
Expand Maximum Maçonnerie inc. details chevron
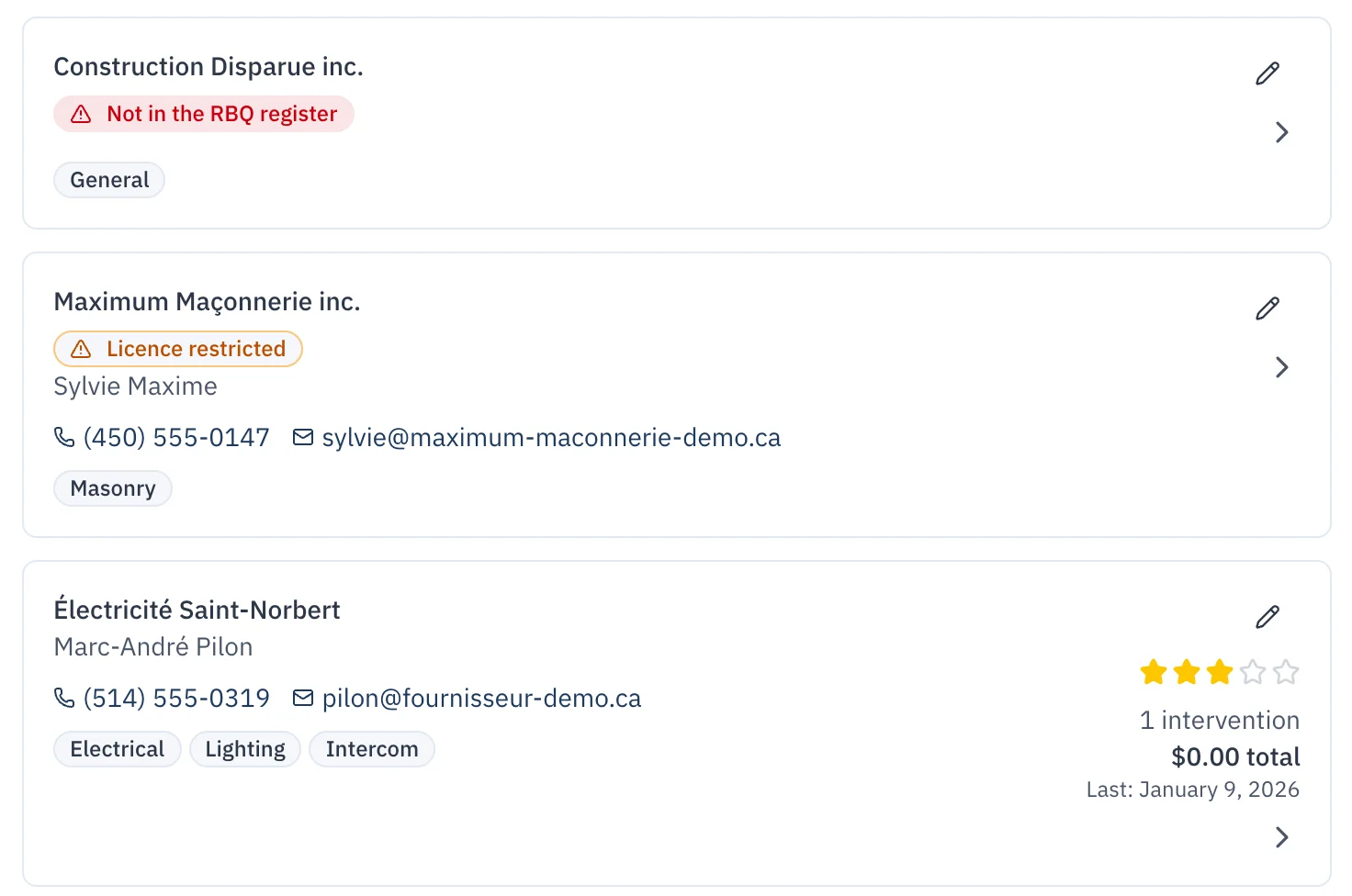pyautogui.click(x=1282, y=367)
